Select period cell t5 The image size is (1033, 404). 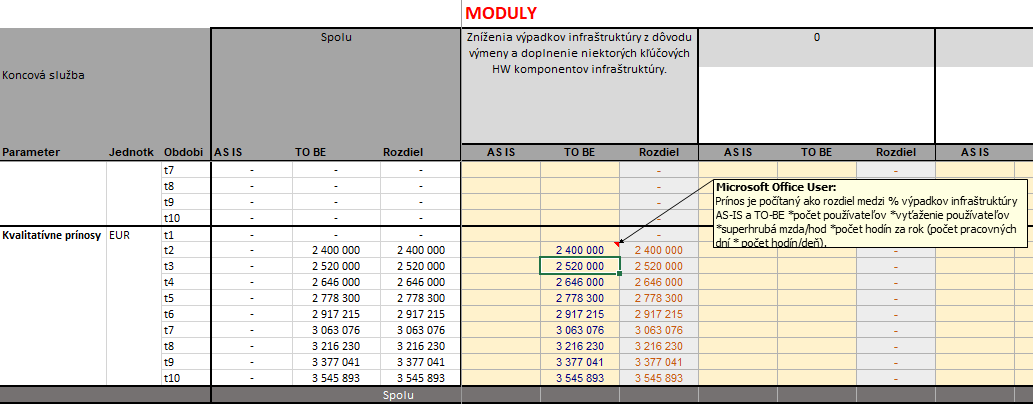click(x=186, y=298)
